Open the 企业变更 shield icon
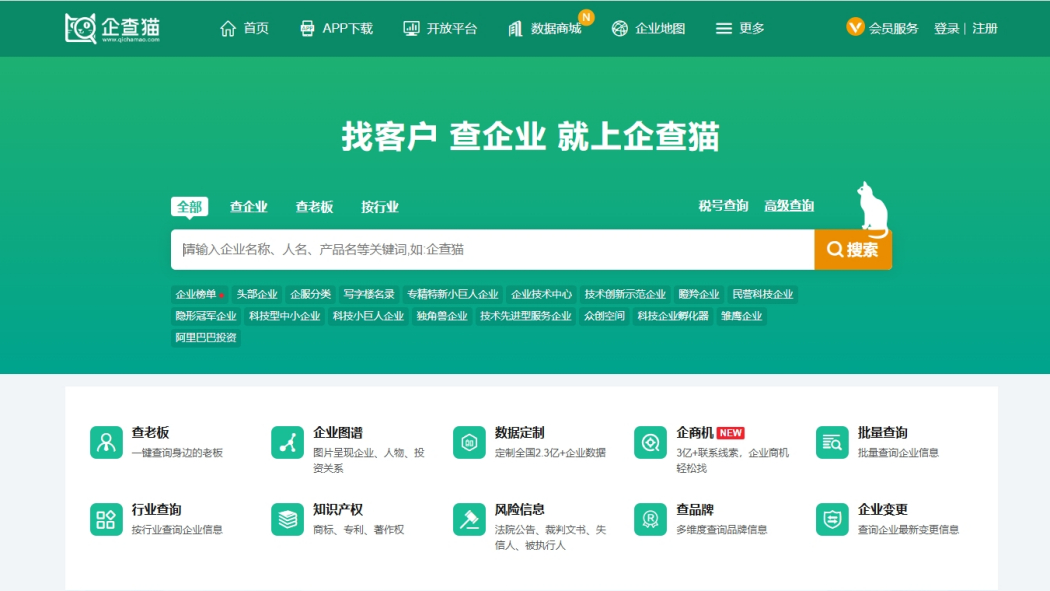 pos(832,519)
